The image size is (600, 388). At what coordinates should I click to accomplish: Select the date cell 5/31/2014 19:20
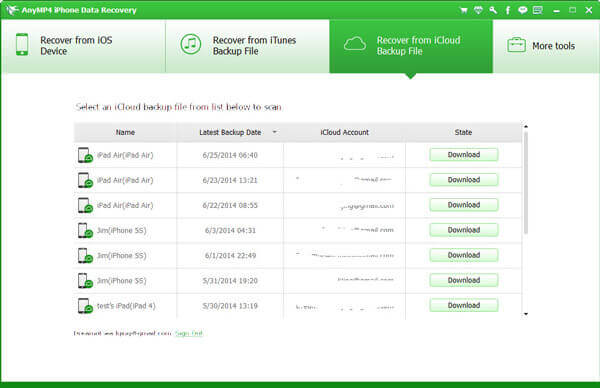point(230,281)
